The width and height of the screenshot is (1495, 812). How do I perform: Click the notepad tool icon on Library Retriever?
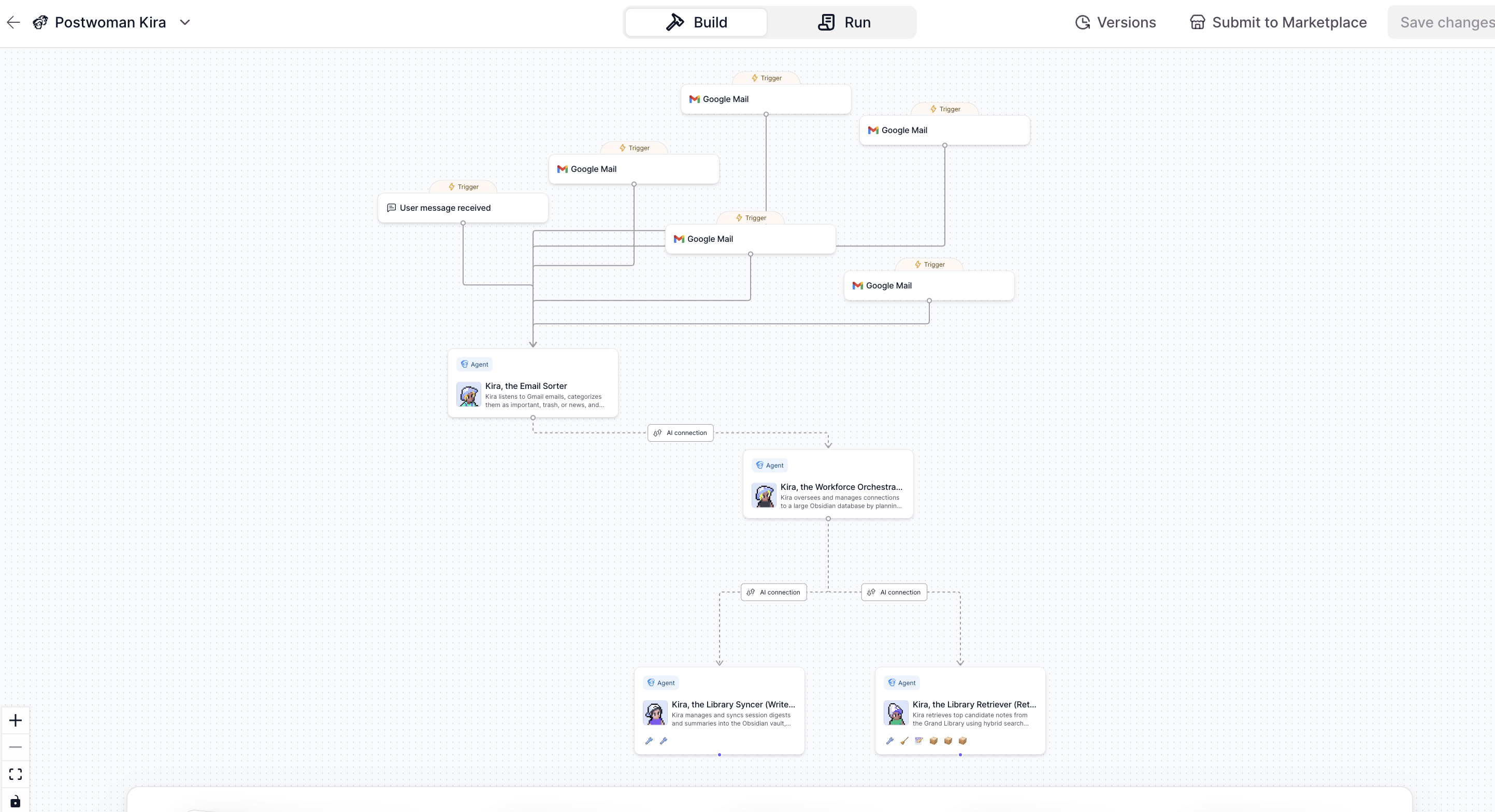919,741
